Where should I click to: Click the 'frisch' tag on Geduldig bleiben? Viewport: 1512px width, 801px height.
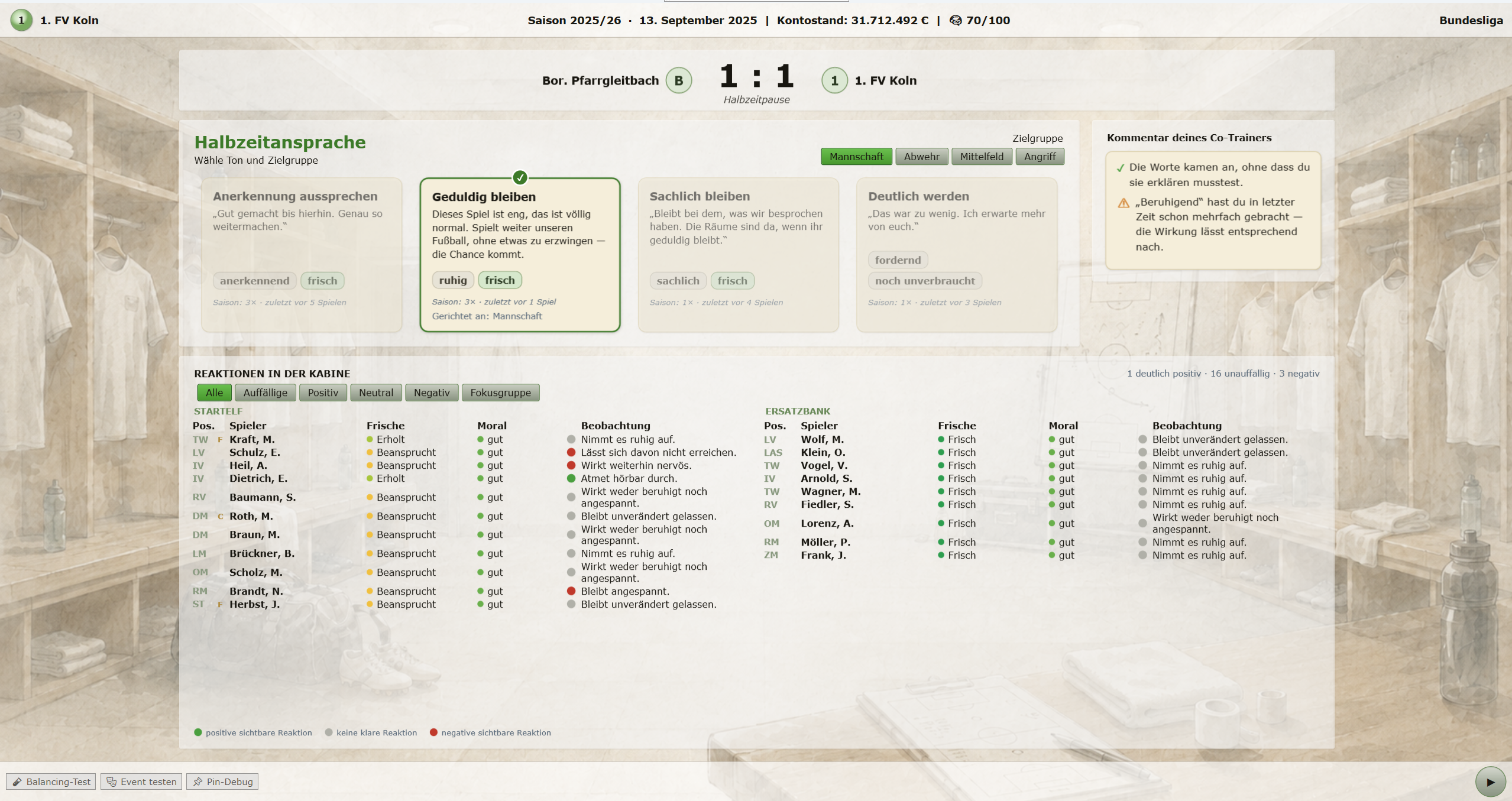click(x=500, y=280)
